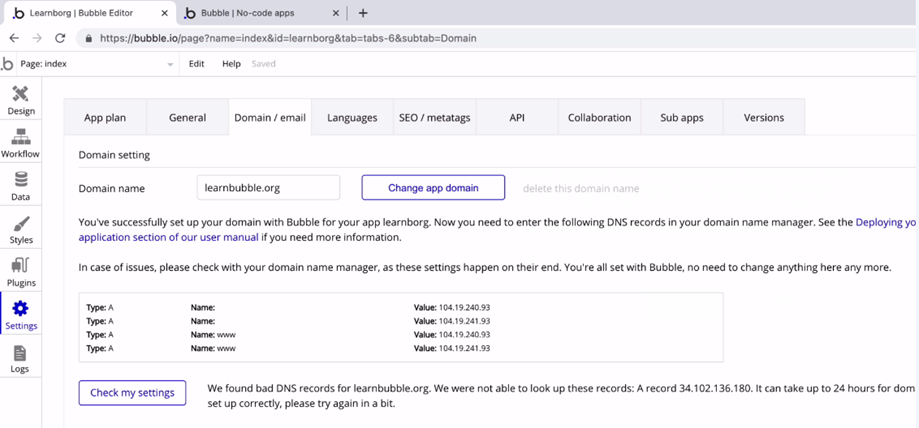Screen dimensions: 919x428
Task: Close the Learnborg Bubble Editor tab
Action: 166,12
